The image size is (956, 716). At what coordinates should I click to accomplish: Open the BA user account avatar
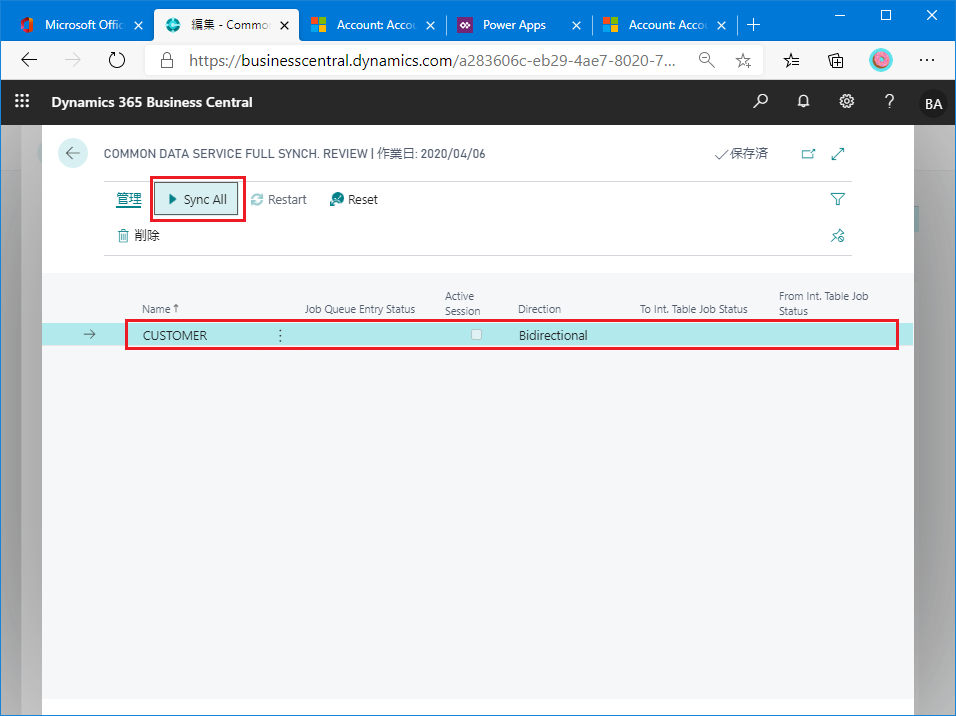(x=932, y=103)
